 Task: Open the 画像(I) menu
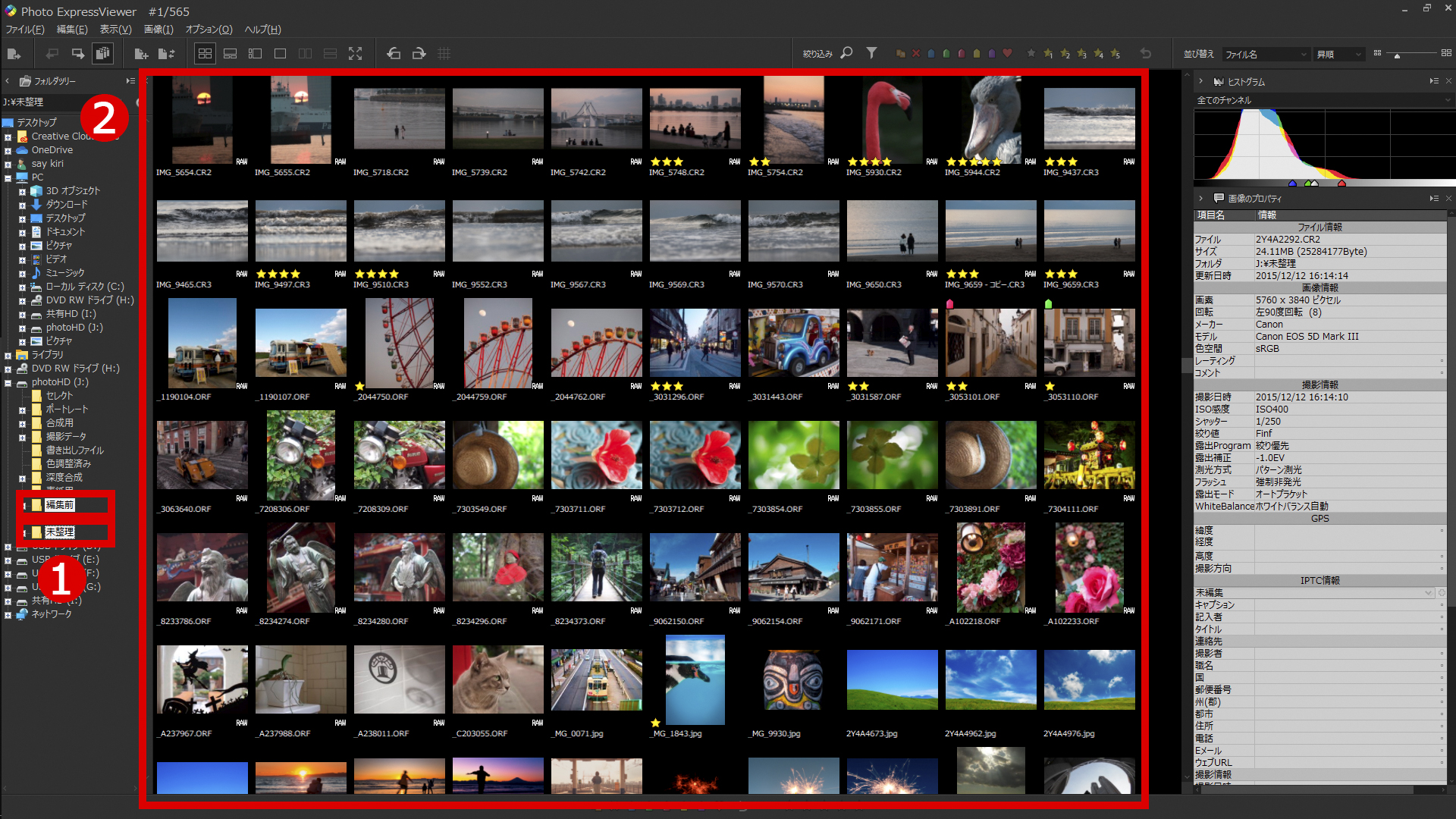point(158,30)
